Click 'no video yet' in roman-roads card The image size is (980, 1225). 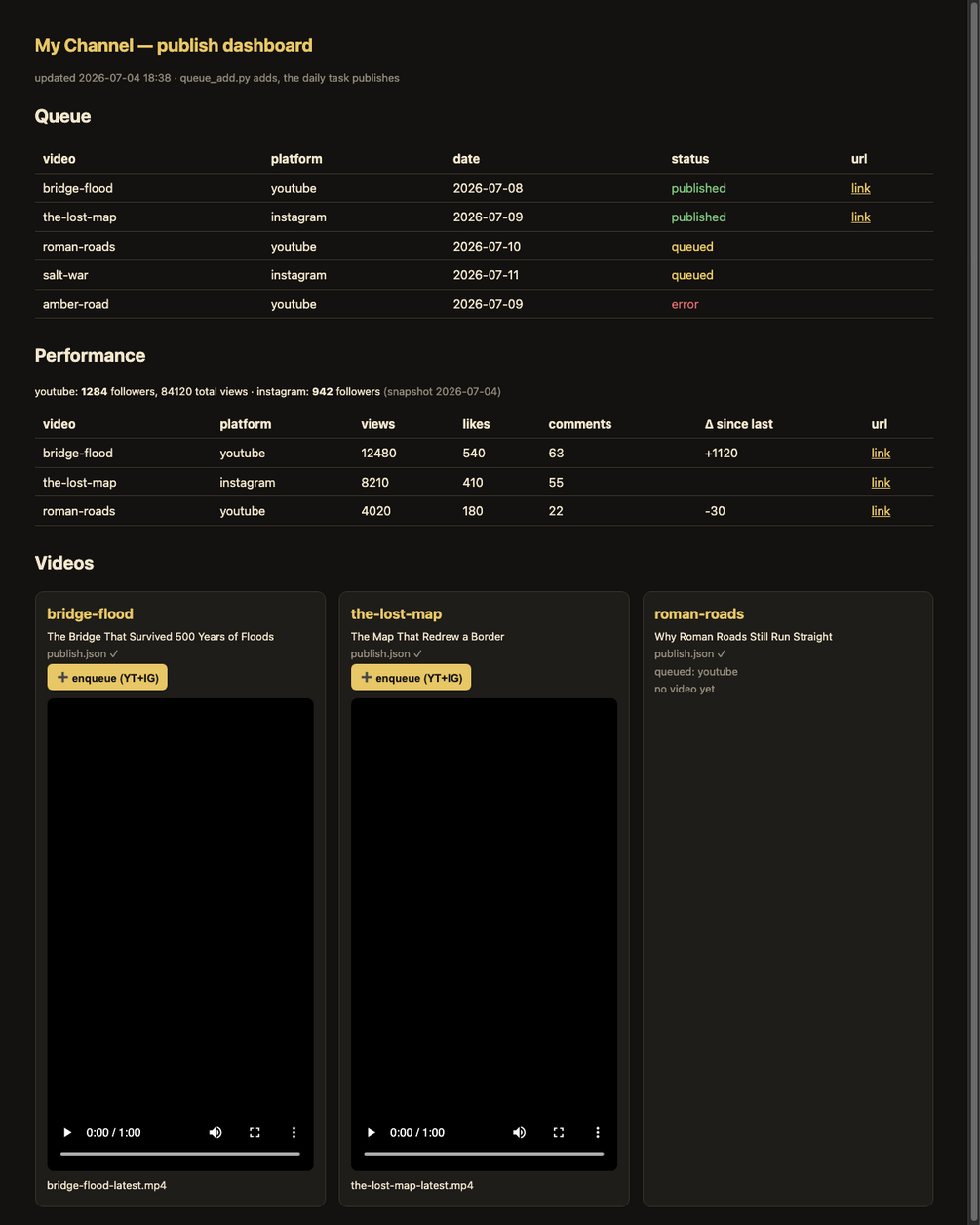[685, 689]
